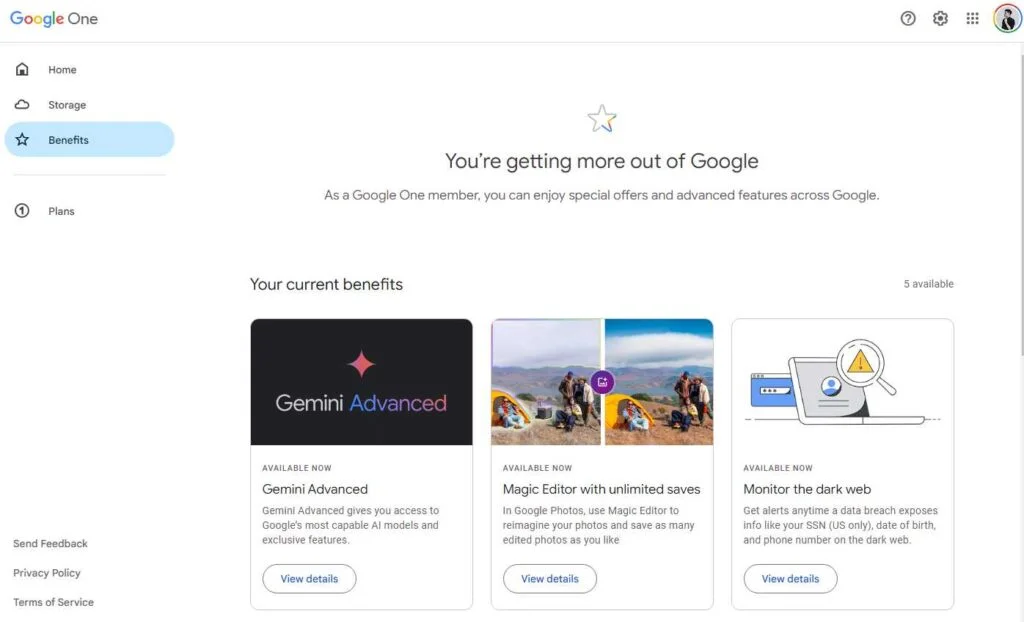Click the Benefits star icon in sidebar
Image resolution: width=1024 pixels, height=622 pixels.
22,139
